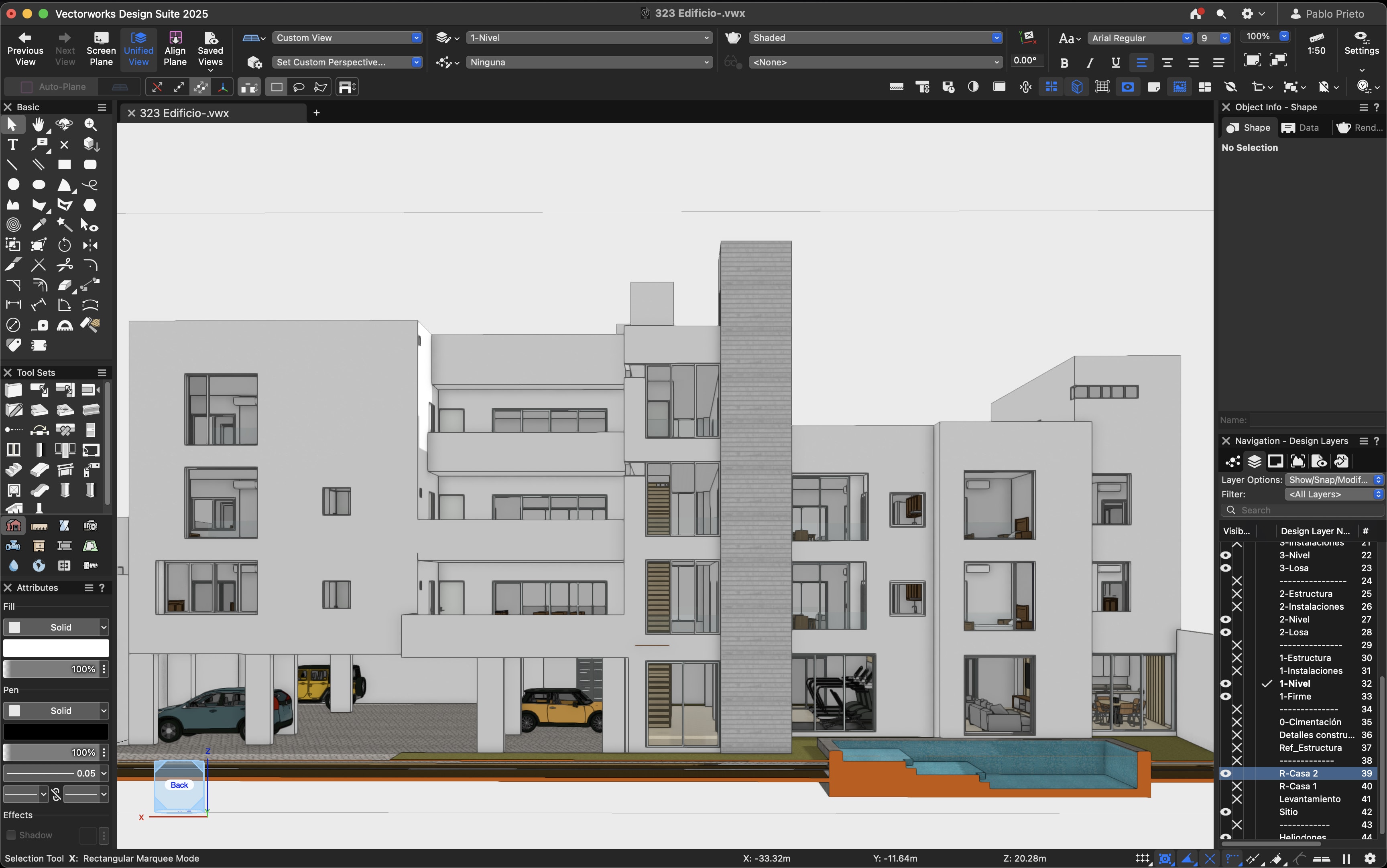Select the Rectangle tool
This screenshot has width=1387, height=868.
[64, 165]
